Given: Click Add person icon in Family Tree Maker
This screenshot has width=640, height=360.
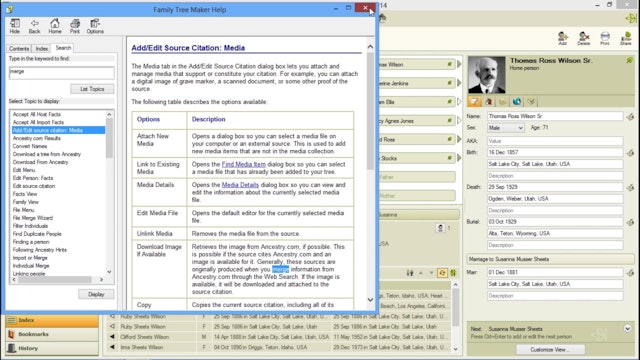Looking at the screenshot, I should 563,38.
